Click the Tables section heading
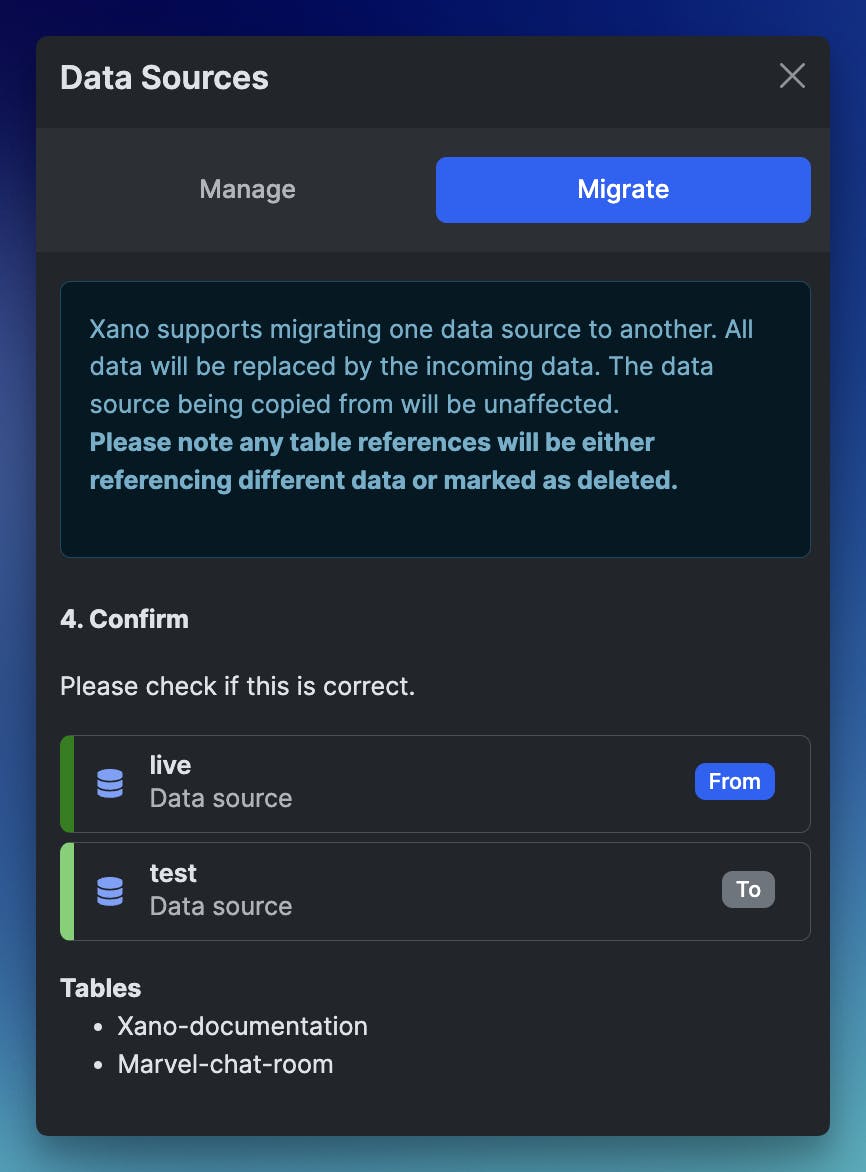 coord(100,988)
